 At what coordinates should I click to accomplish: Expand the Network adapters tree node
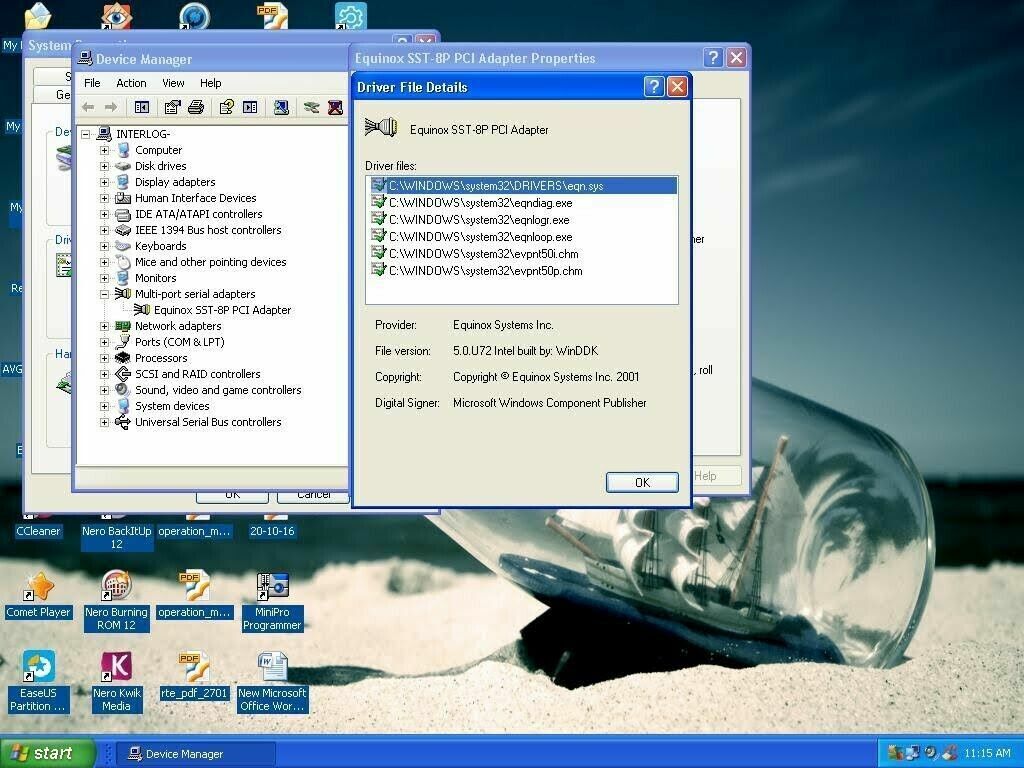pos(104,326)
